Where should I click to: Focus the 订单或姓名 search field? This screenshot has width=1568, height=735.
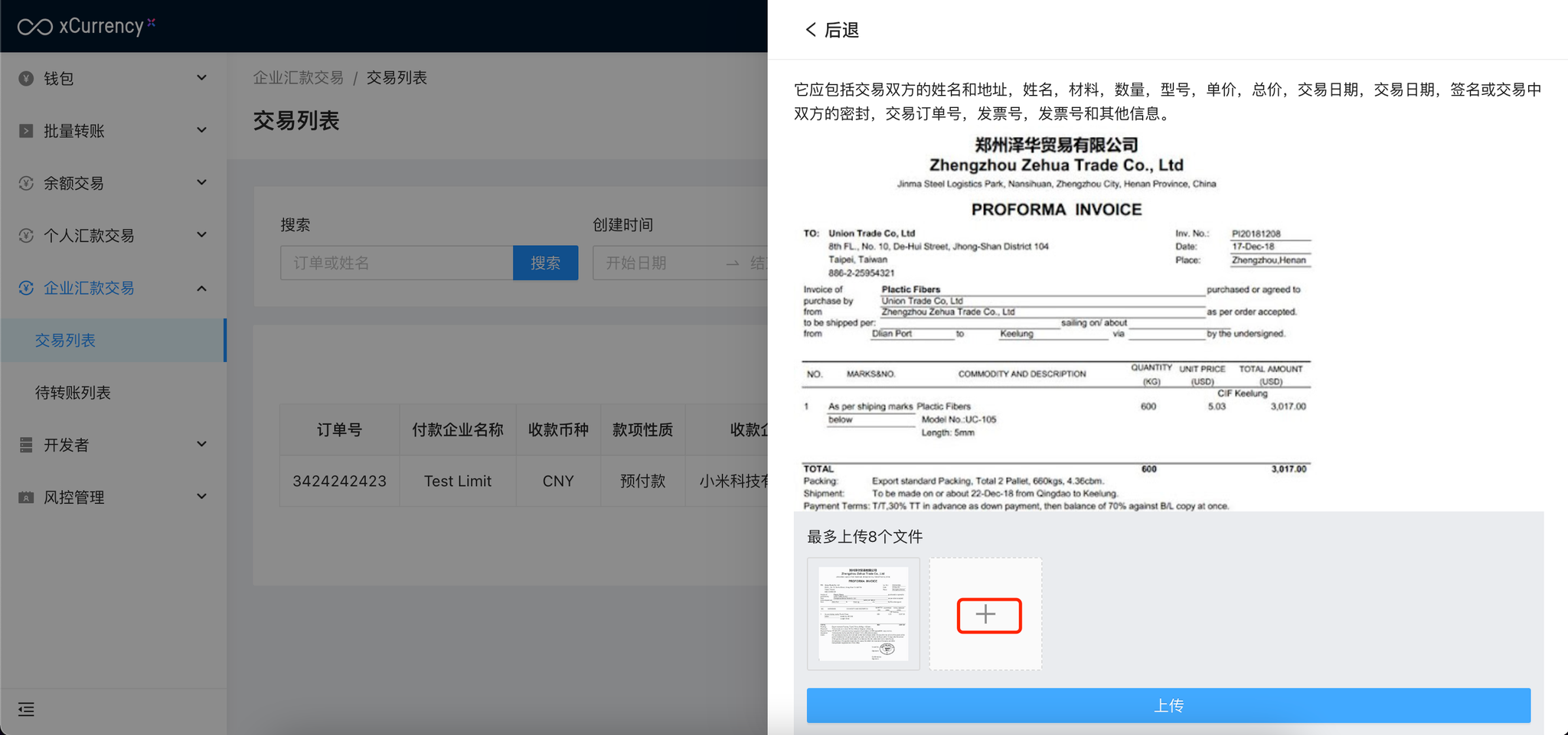coord(397,263)
